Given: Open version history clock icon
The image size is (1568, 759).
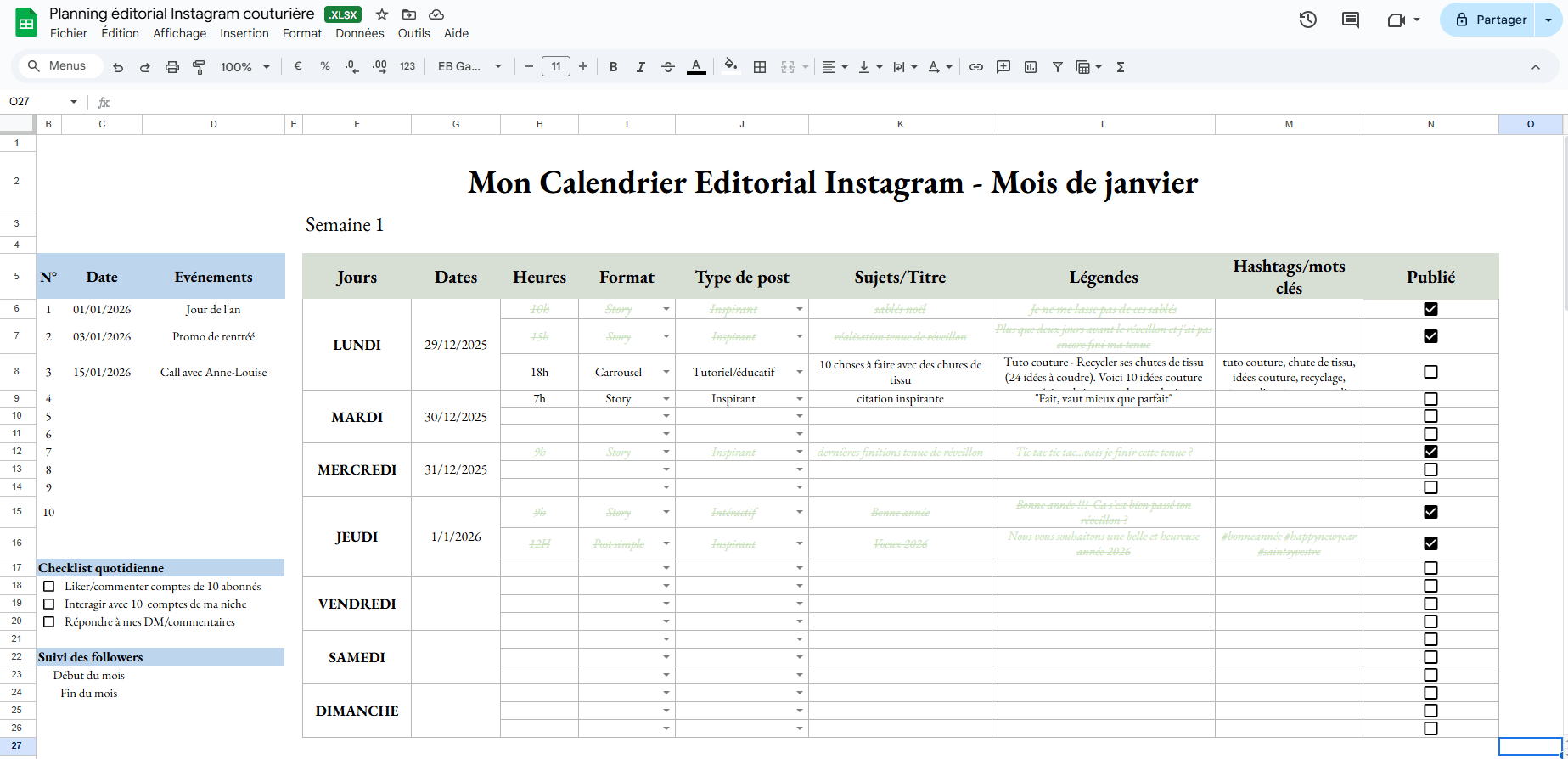Looking at the screenshot, I should [x=1307, y=20].
